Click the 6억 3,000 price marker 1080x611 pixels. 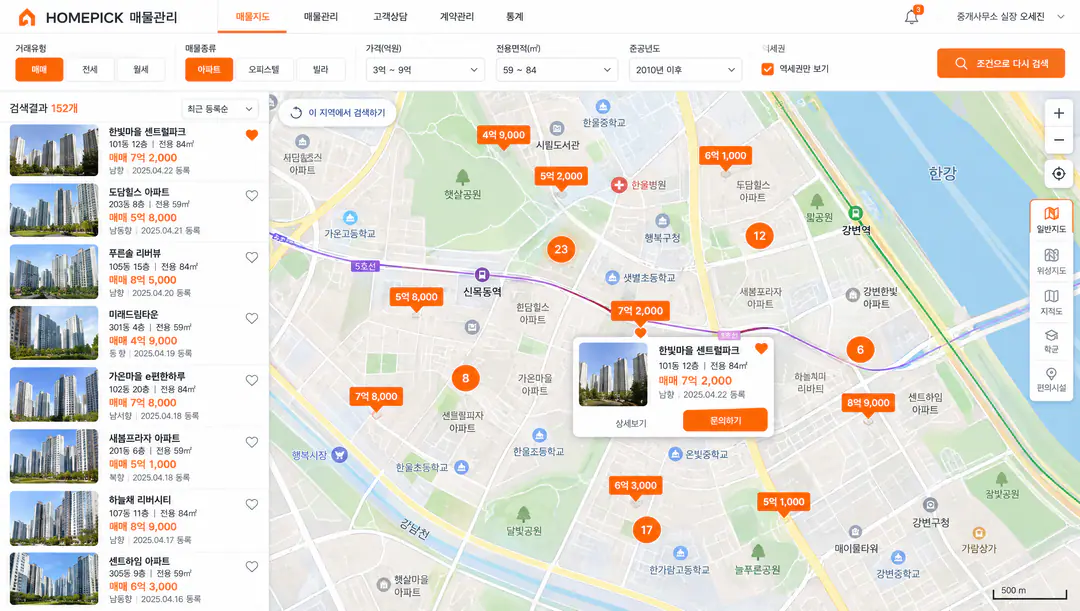coord(635,486)
